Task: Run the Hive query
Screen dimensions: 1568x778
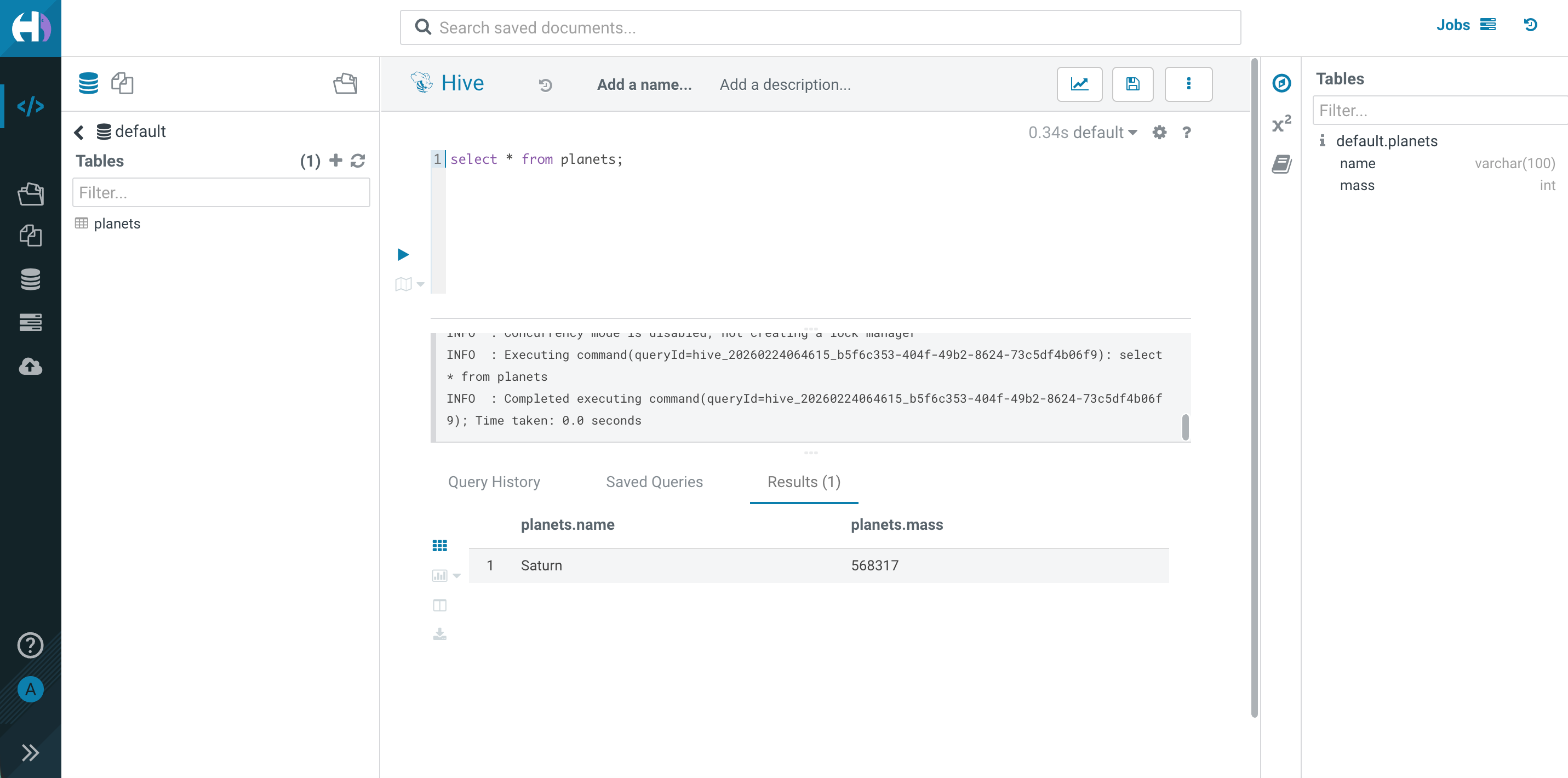Action: click(402, 254)
